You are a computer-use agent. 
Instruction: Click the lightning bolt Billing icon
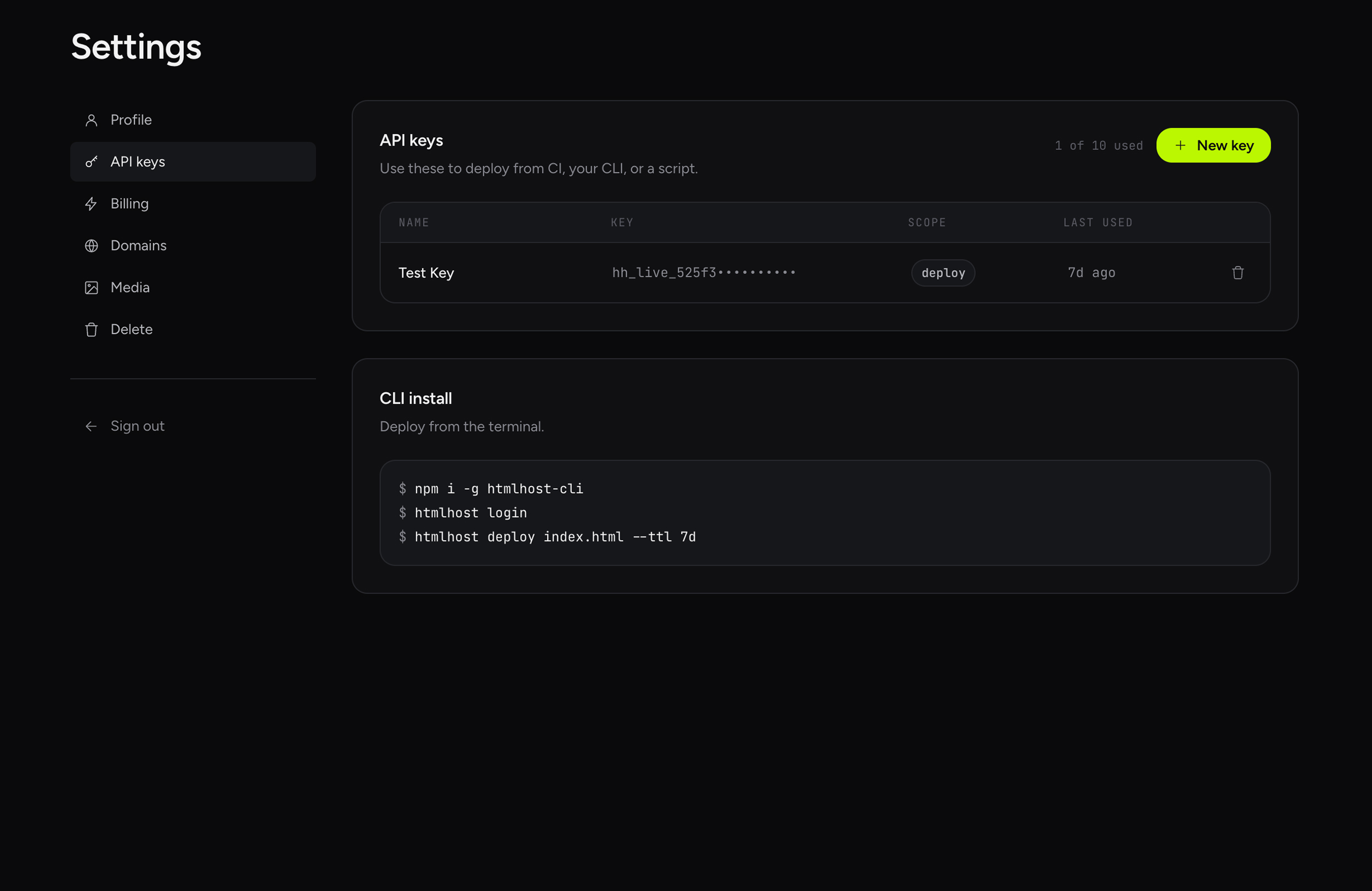(x=91, y=204)
